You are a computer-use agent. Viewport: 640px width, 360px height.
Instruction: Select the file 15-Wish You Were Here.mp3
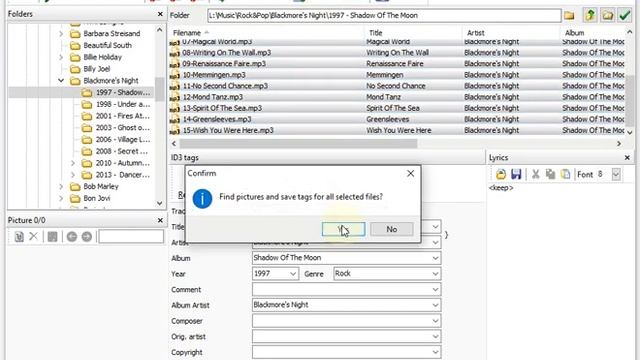[228, 131]
